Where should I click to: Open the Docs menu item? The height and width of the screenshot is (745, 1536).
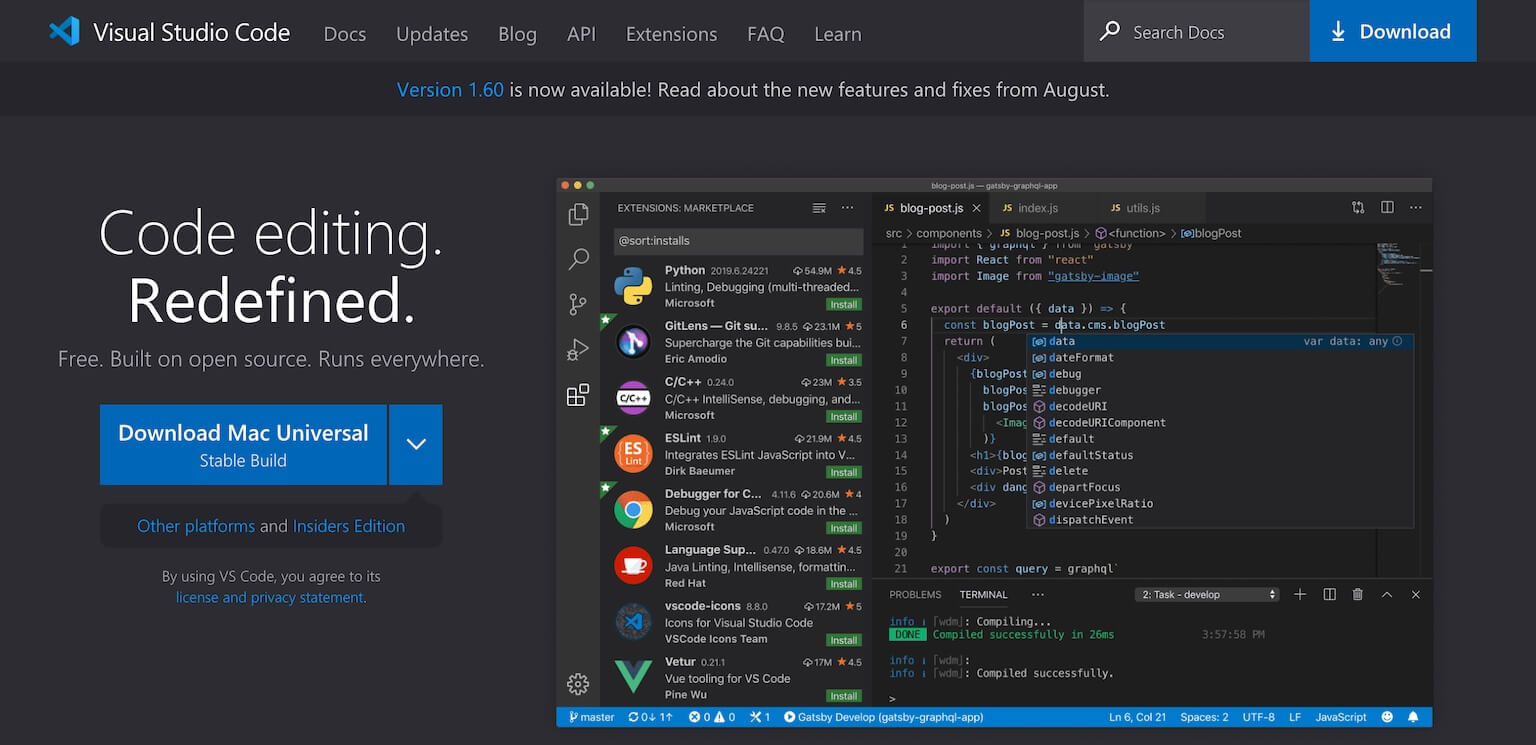pyautogui.click(x=345, y=34)
